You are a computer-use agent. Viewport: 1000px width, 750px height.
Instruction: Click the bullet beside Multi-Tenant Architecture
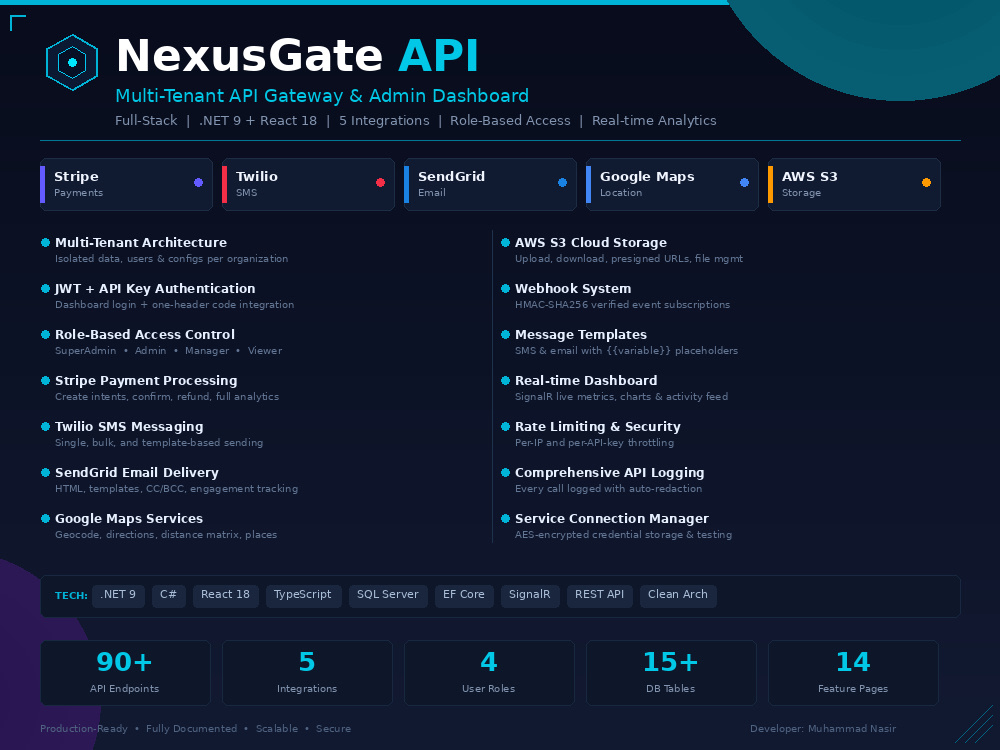pos(45,242)
